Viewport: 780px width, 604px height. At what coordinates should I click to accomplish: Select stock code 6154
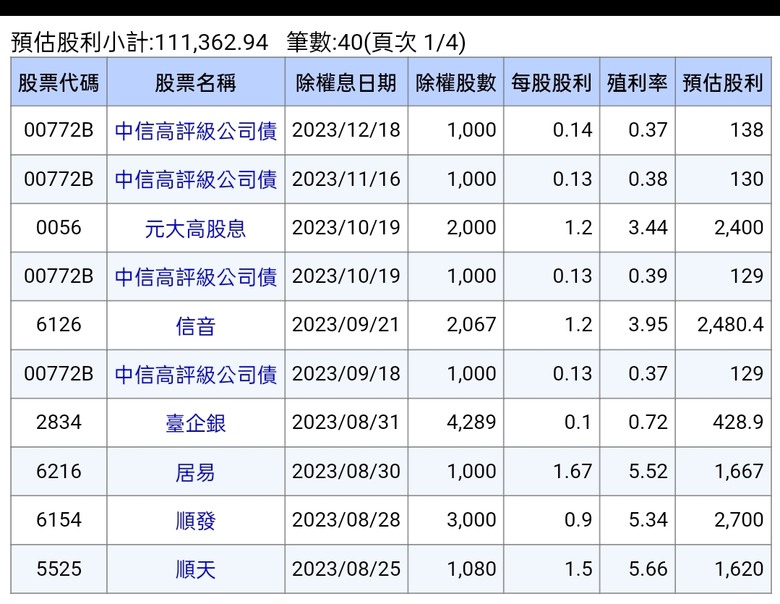(59, 519)
